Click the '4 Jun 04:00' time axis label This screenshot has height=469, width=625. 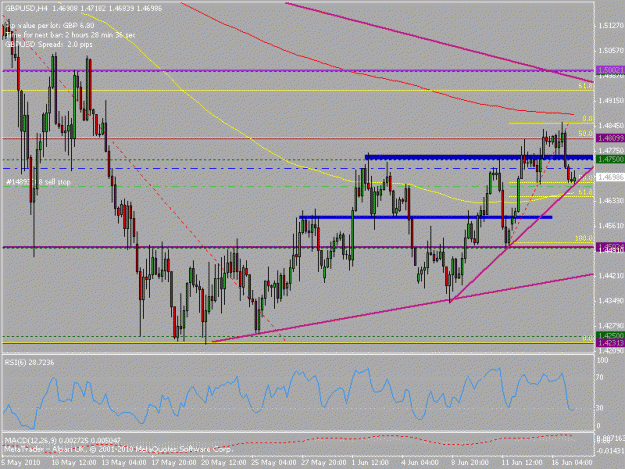[x=420, y=463]
